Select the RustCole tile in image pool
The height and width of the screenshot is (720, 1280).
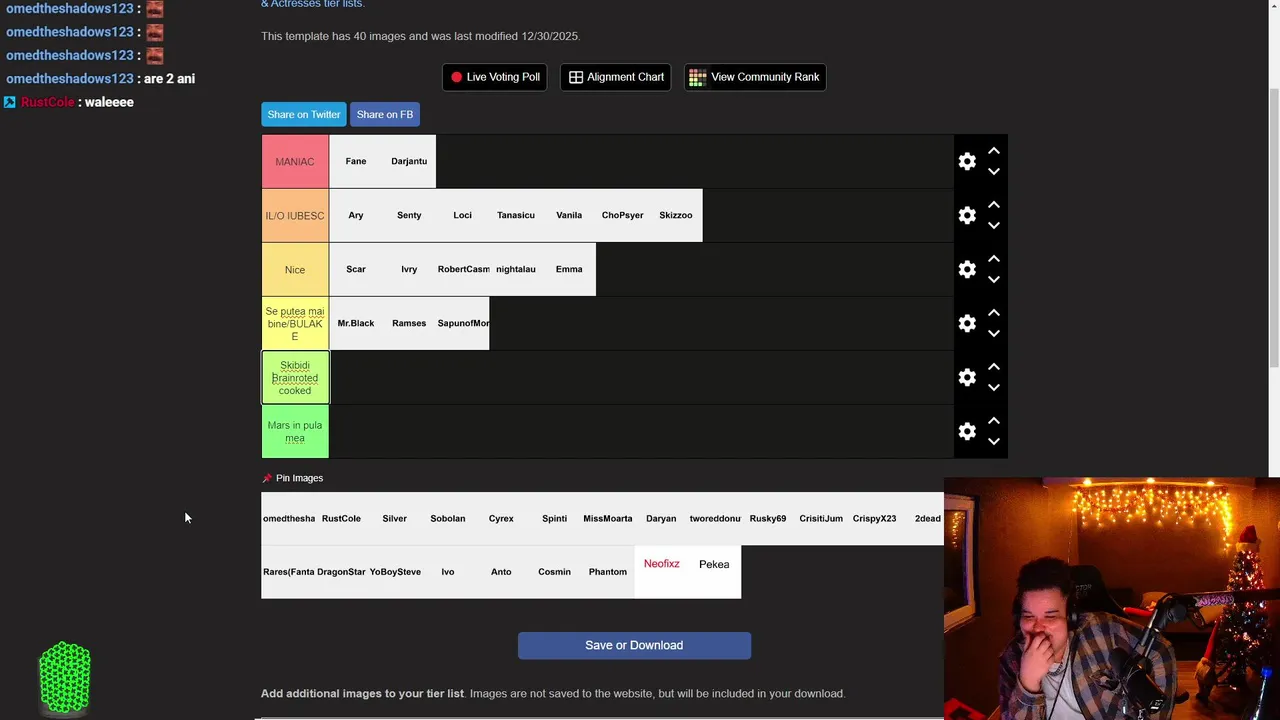[341, 518]
